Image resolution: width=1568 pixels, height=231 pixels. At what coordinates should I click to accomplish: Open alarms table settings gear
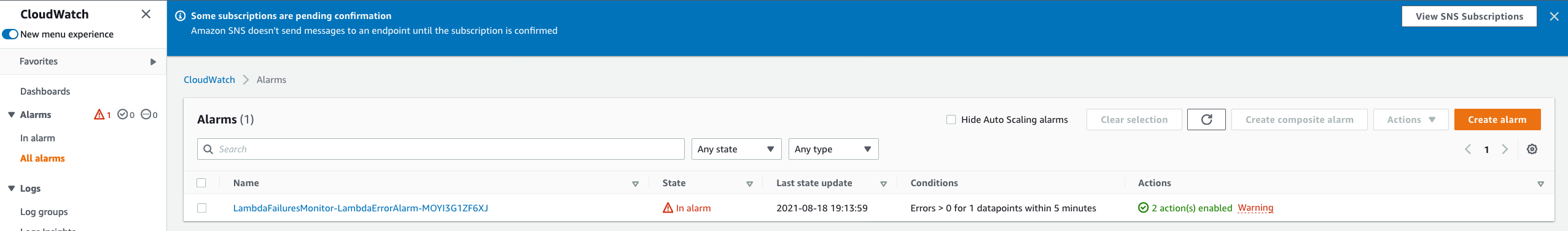pyautogui.click(x=1532, y=149)
